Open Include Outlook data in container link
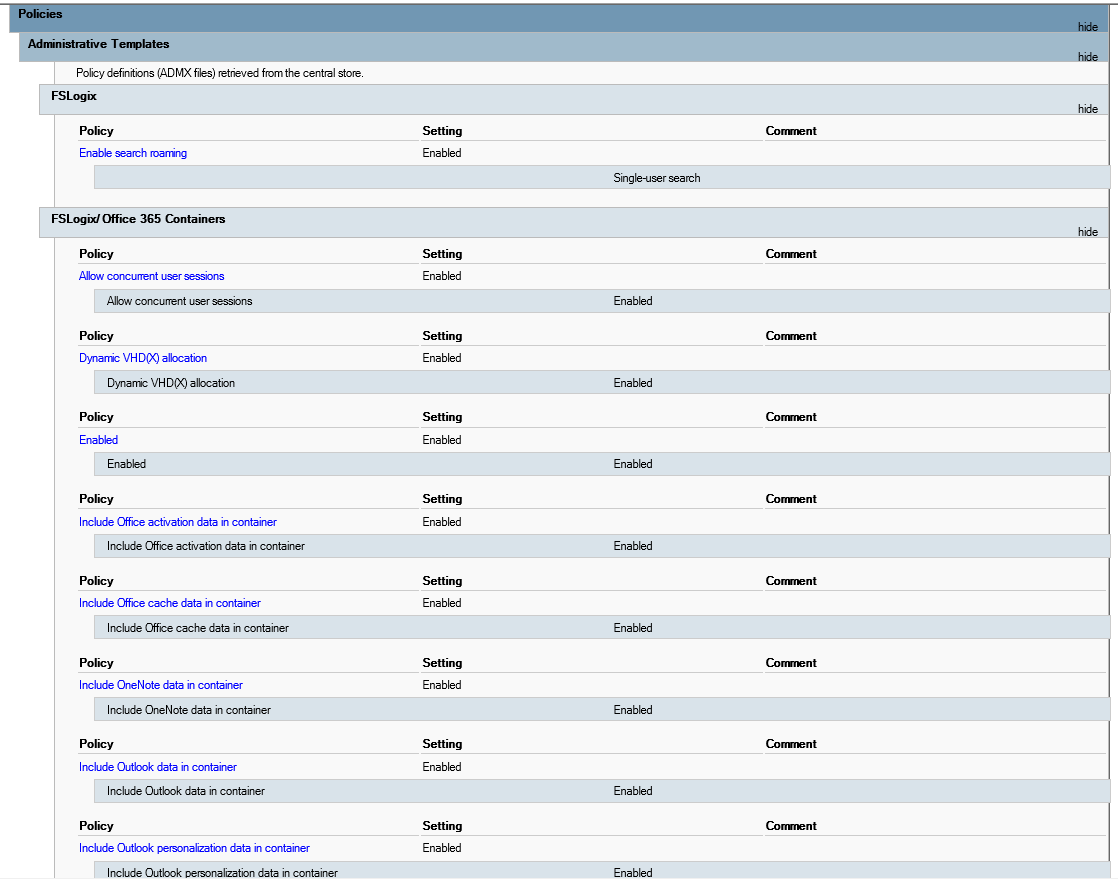 (158, 768)
